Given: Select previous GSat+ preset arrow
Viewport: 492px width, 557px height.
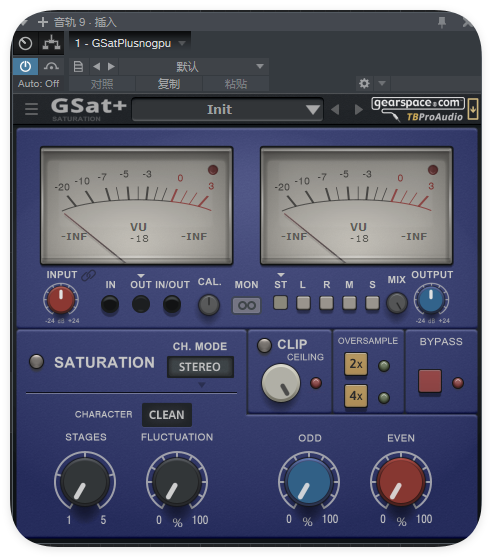Looking at the screenshot, I should pyautogui.click(x=335, y=109).
